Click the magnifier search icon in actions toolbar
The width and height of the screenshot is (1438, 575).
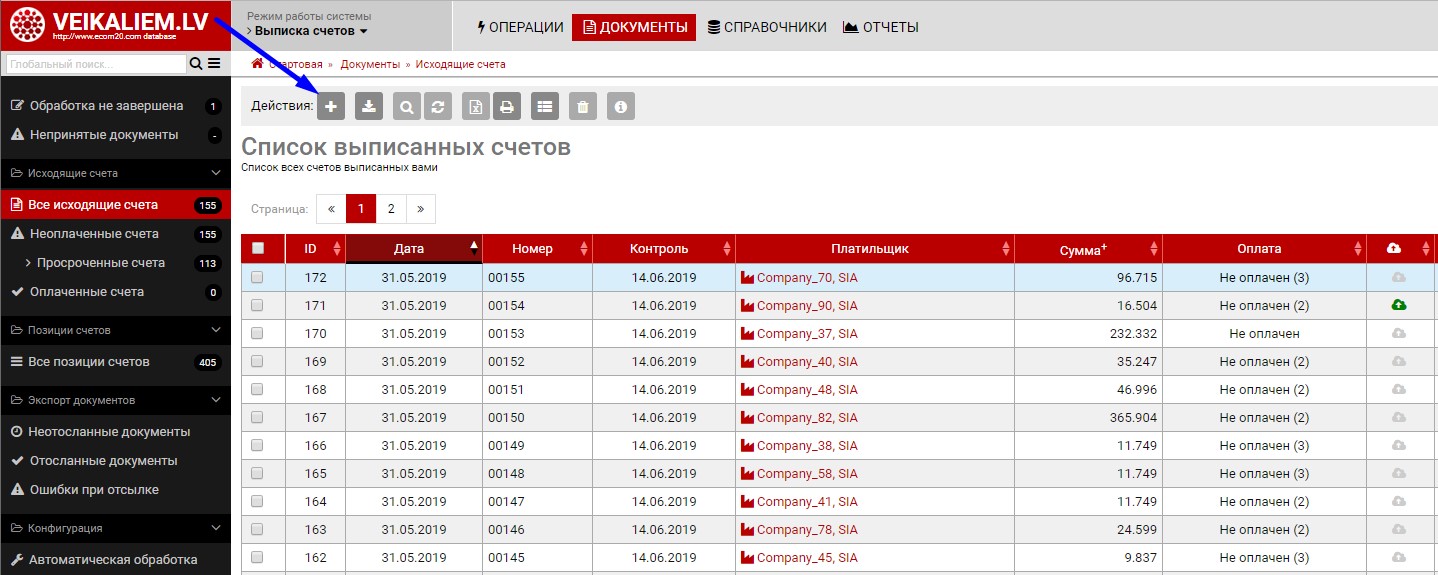[407, 106]
